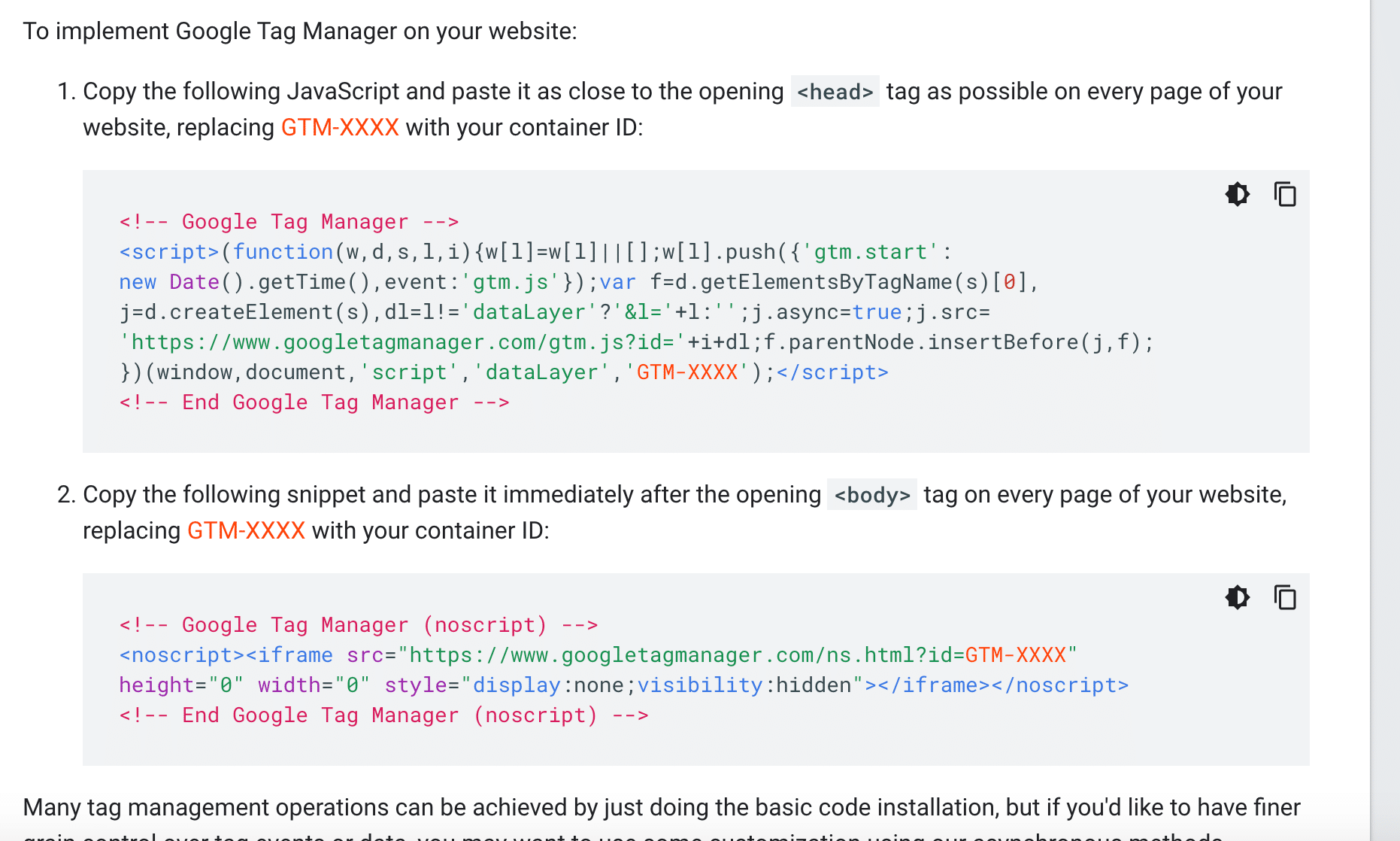
Task: Toggle dark theme on head script code block
Action: [x=1237, y=194]
